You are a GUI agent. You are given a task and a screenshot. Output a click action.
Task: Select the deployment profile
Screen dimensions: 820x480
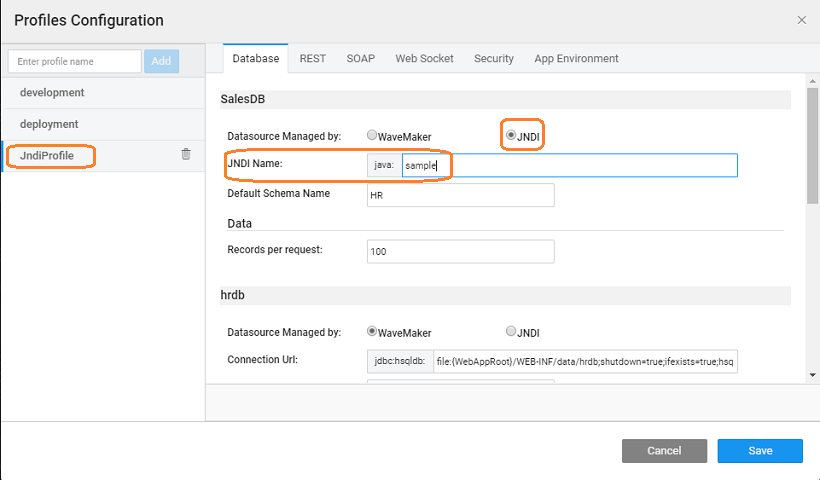coord(49,125)
